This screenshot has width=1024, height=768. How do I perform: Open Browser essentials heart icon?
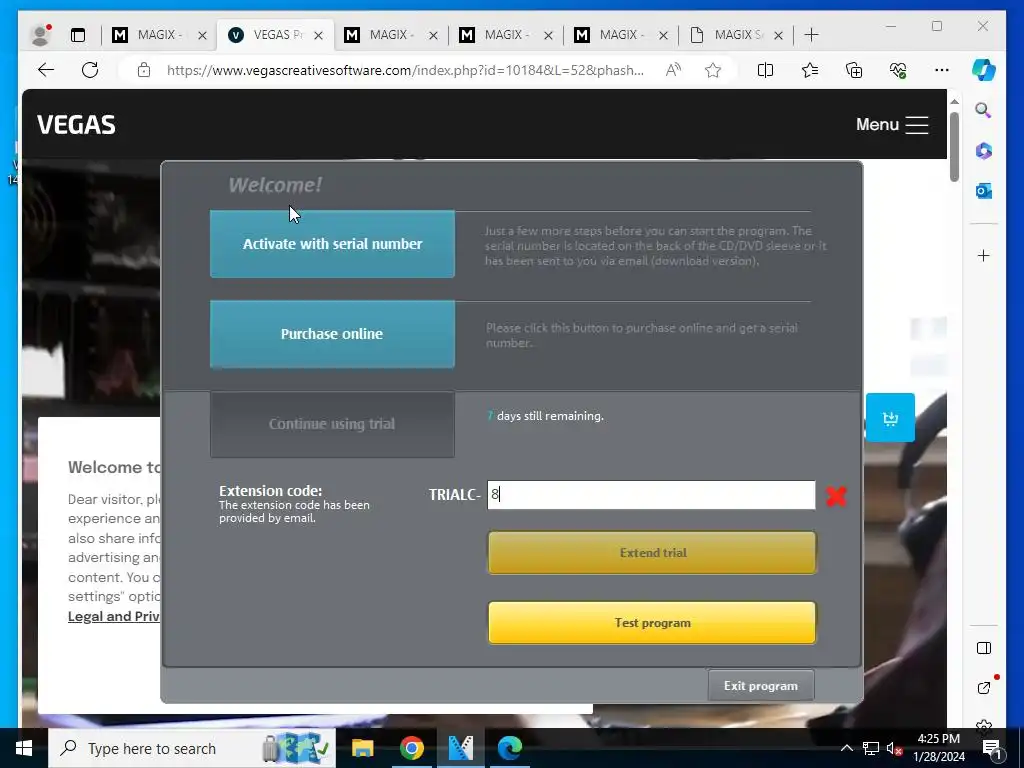(x=898, y=70)
